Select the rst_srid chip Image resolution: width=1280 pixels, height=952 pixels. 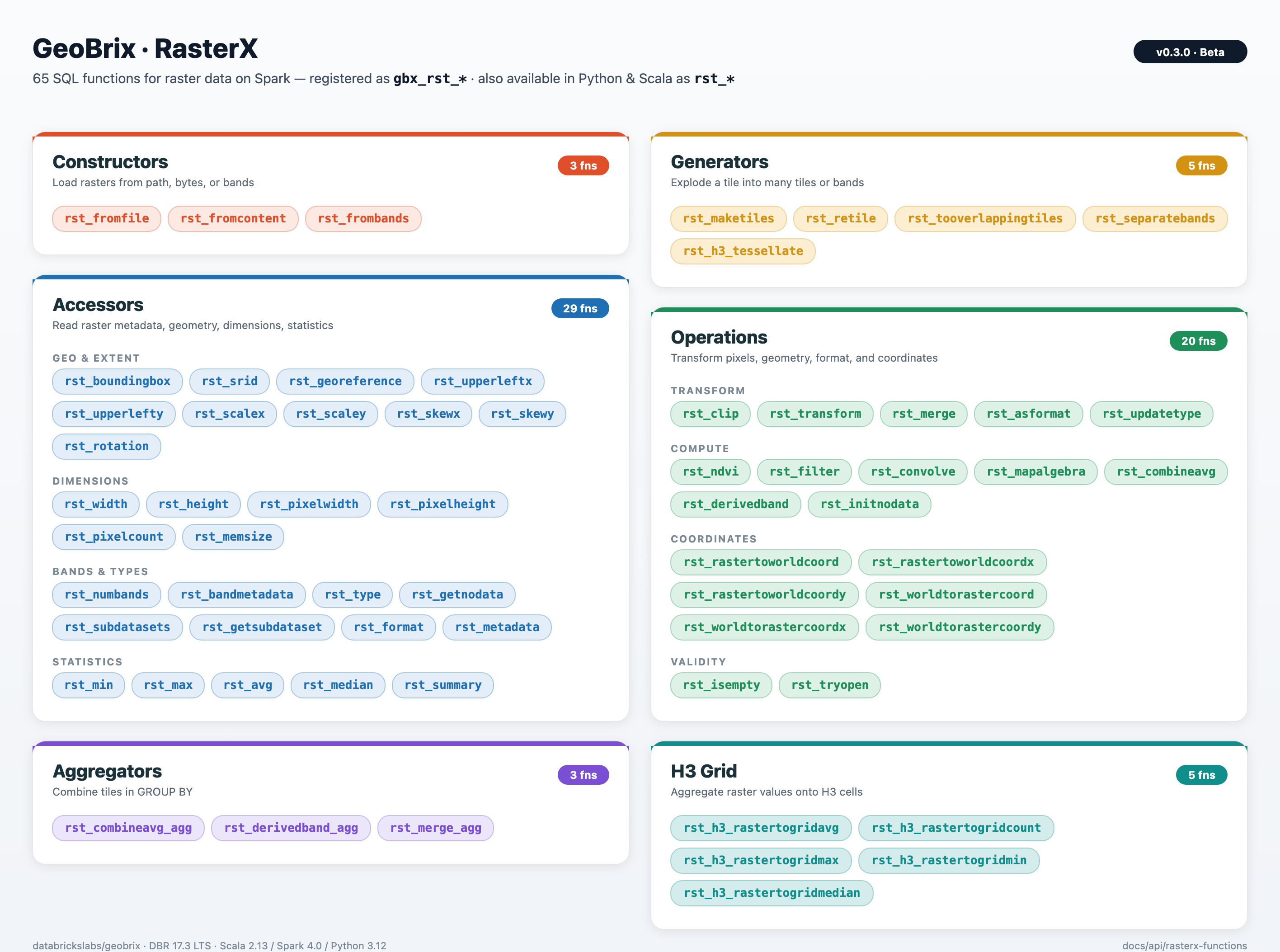230,382
